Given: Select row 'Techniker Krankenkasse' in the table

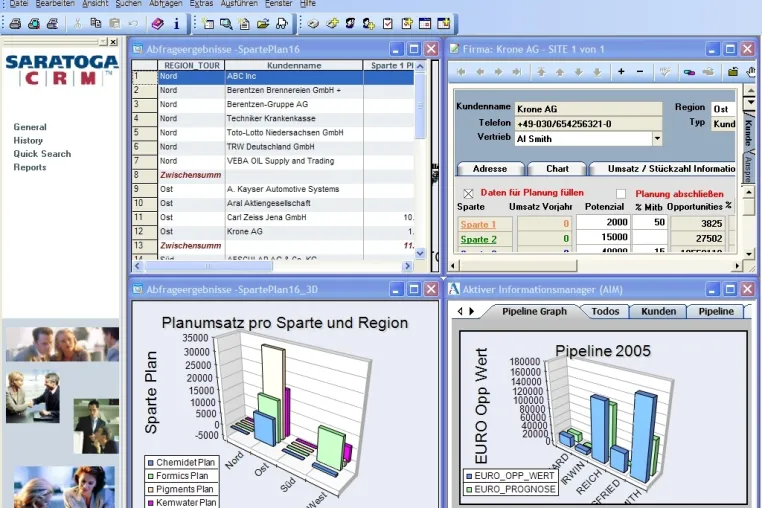Looking at the screenshot, I should (x=273, y=119).
